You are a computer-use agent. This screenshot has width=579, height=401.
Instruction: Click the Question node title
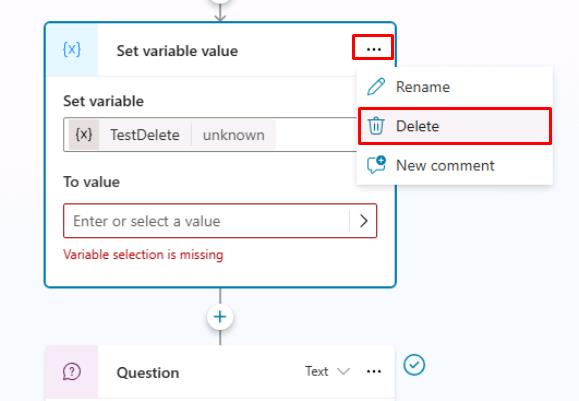148,373
